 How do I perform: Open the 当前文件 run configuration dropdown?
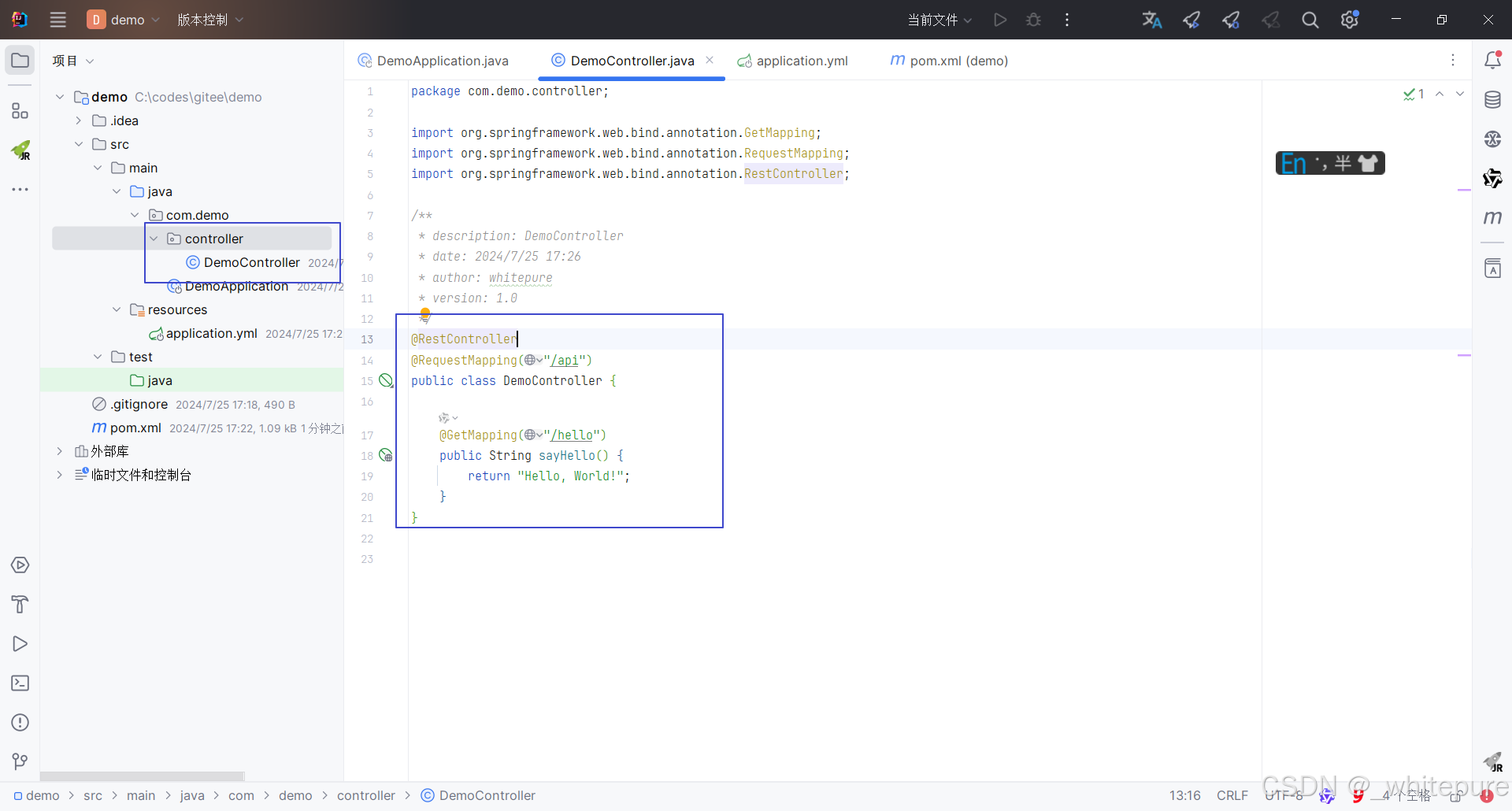pos(940,20)
